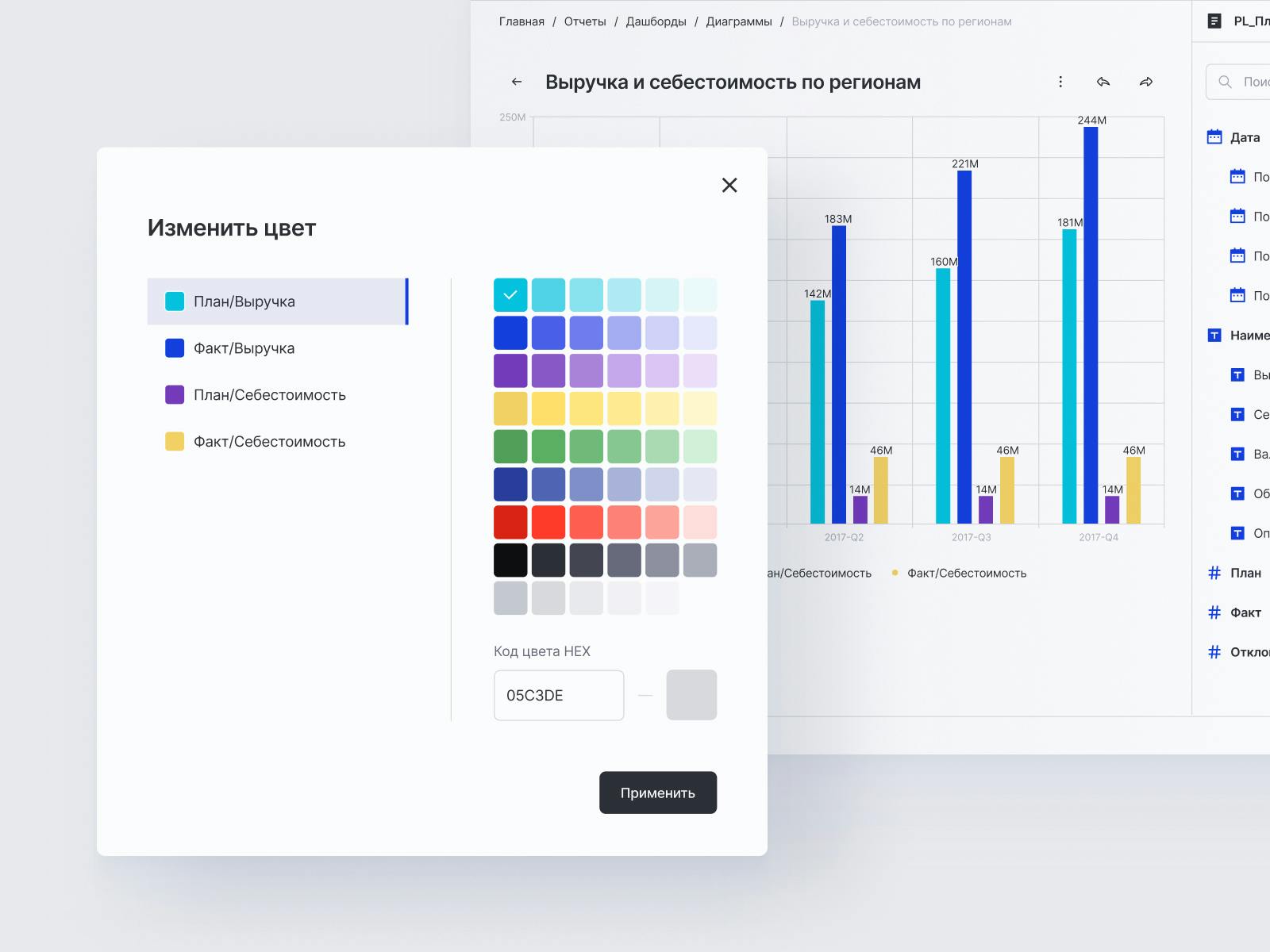This screenshot has width=1270, height=952.
Task: Click the purple square beside План/Себестоимость
Action: pyautogui.click(x=175, y=395)
